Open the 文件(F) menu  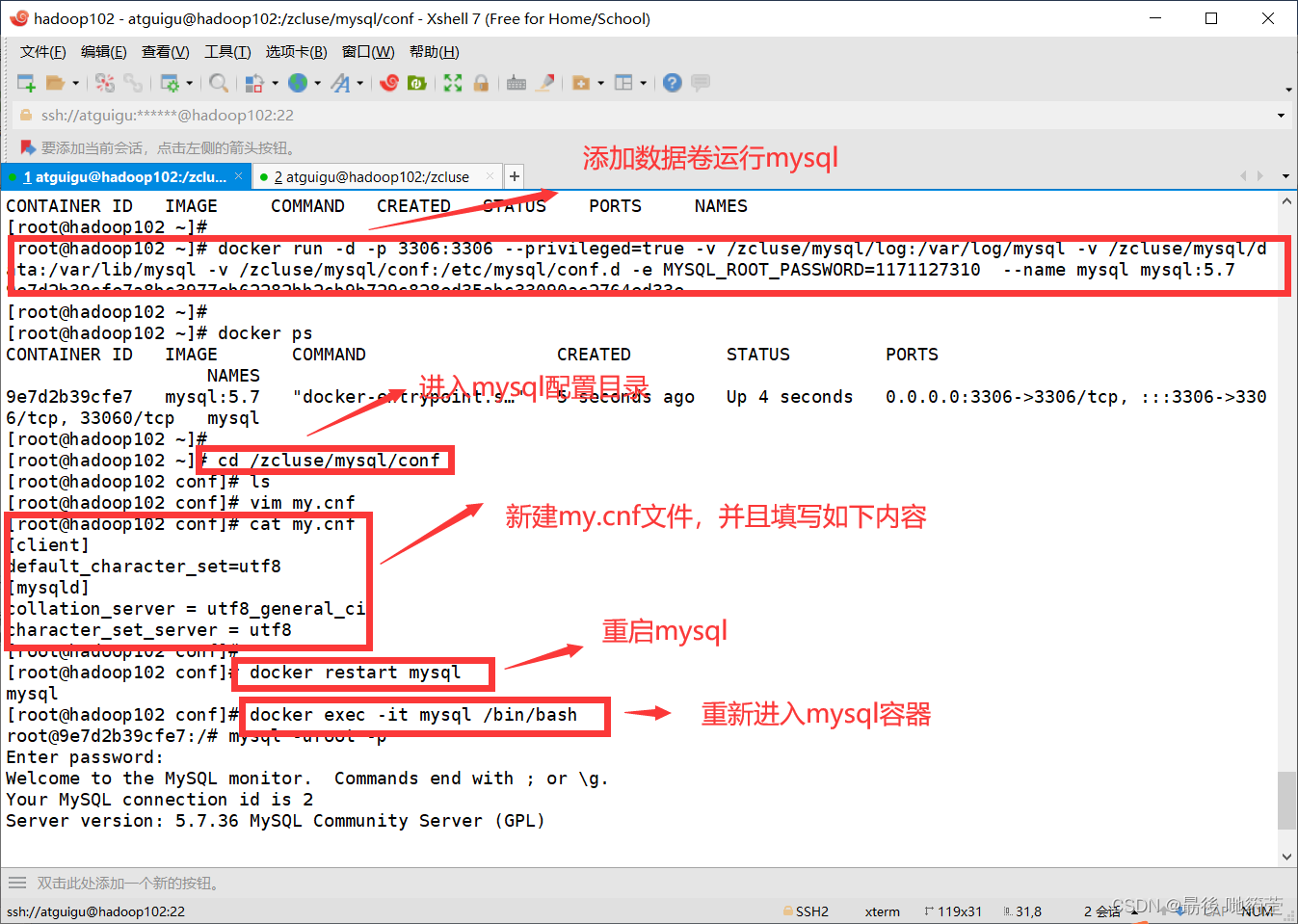pos(43,52)
